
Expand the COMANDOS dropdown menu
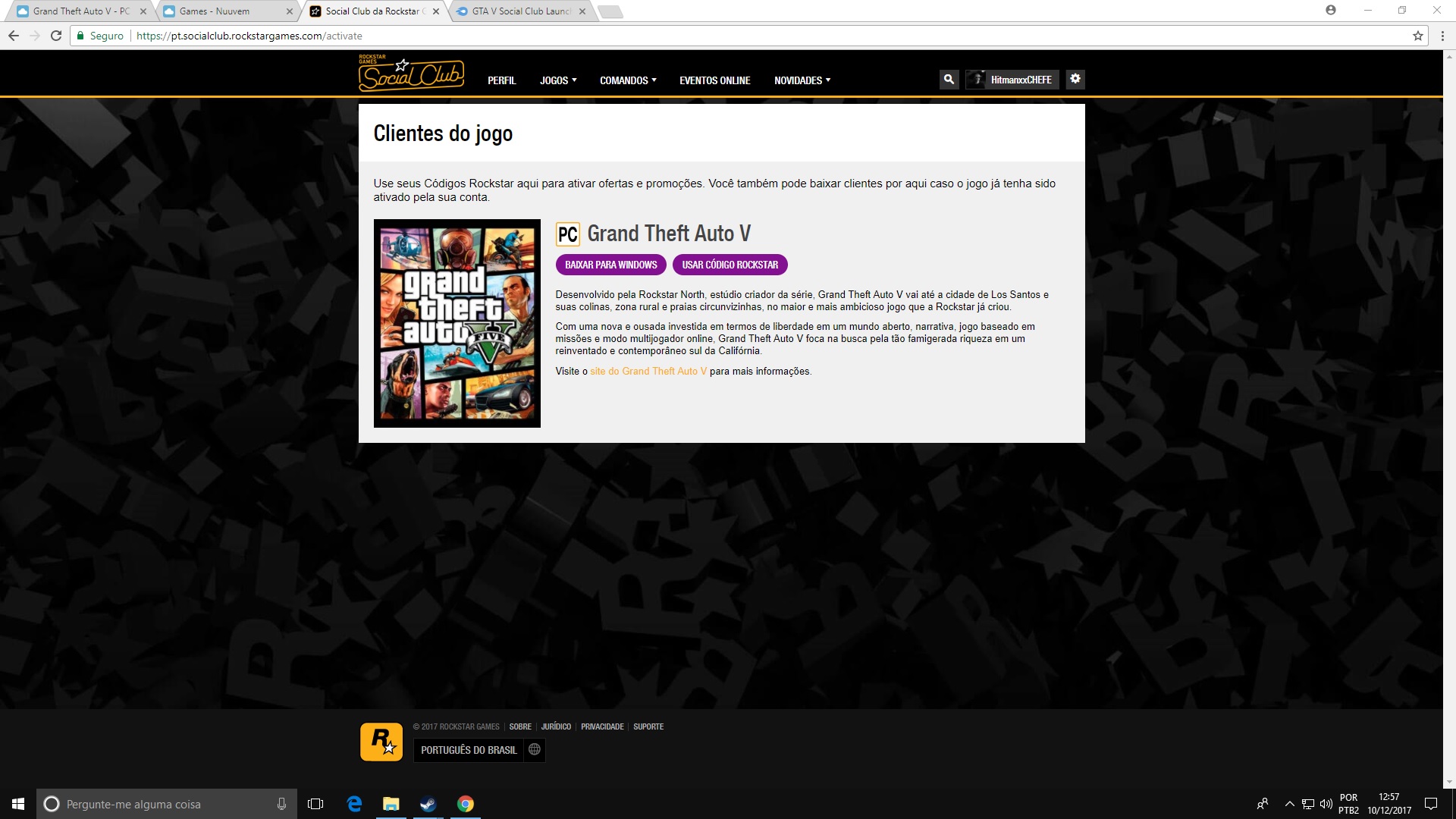(628, 80)
